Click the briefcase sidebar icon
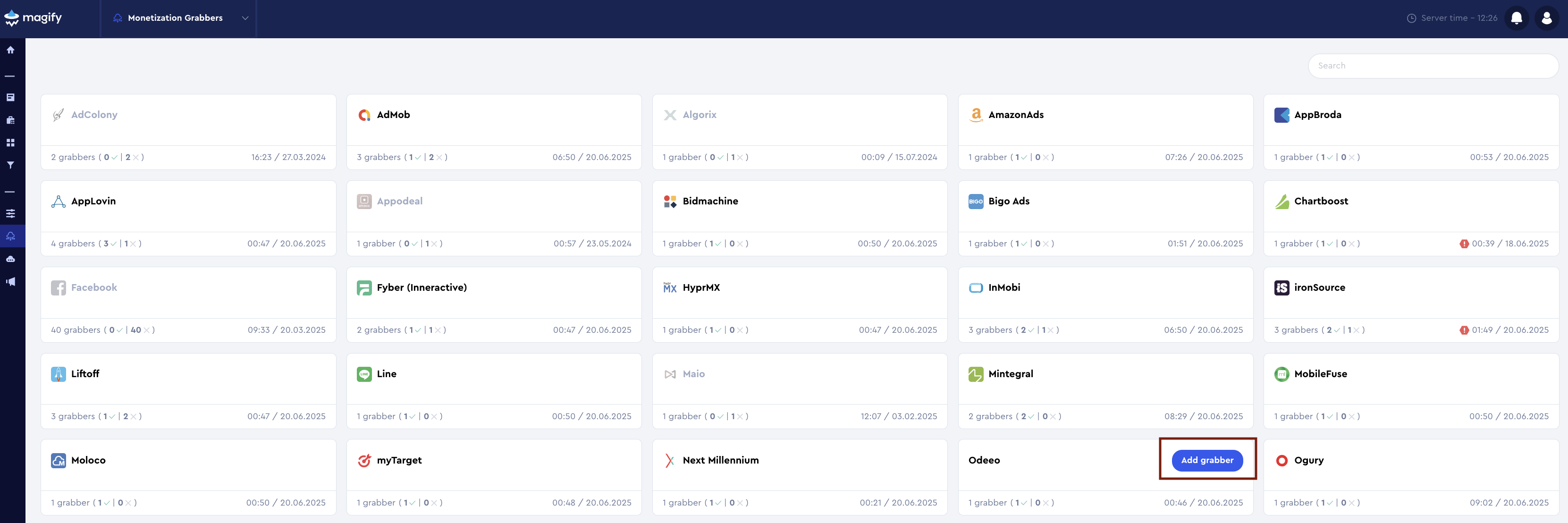The width and height of the screenshot is (1568, 523). (x=10, y=120)
